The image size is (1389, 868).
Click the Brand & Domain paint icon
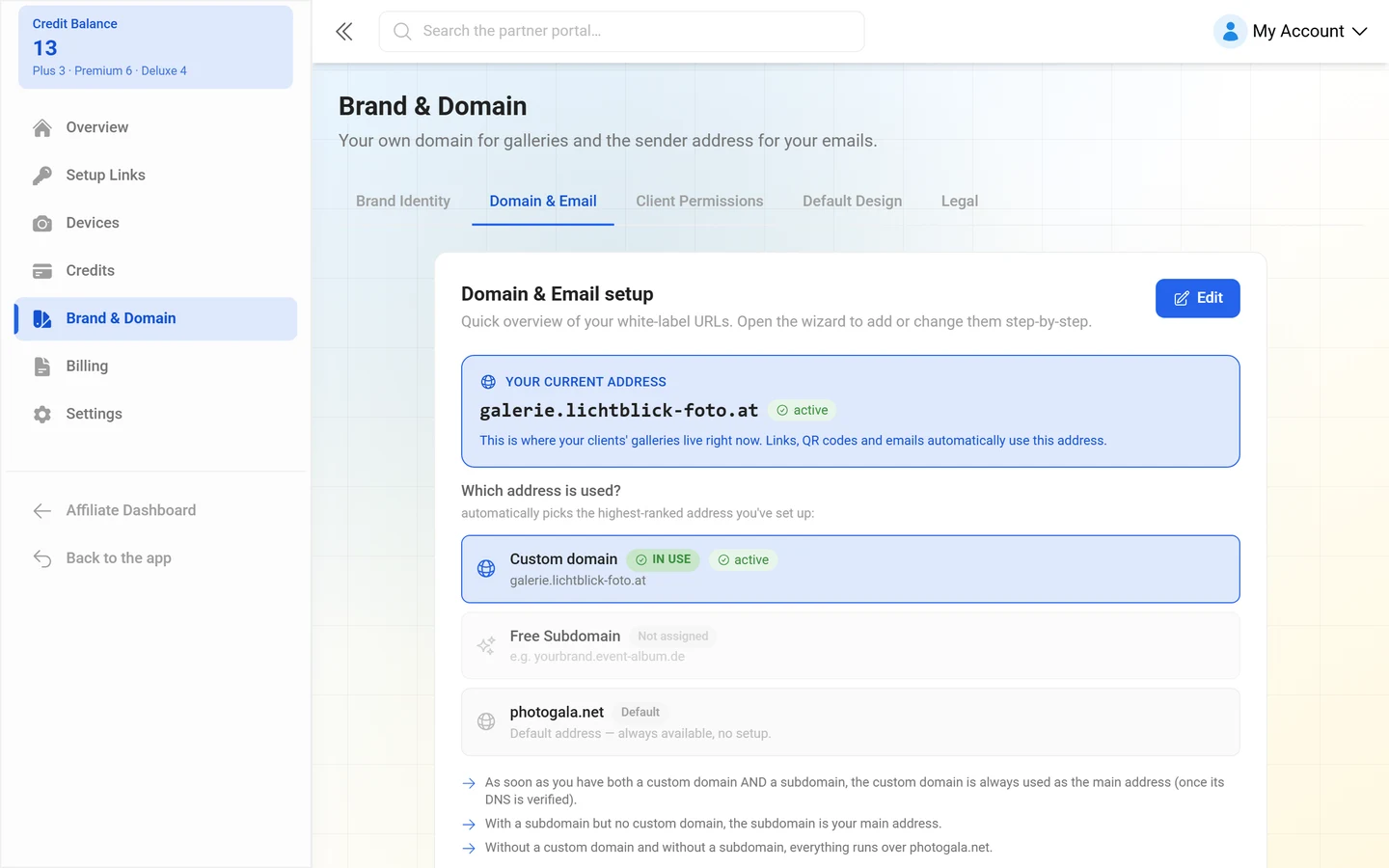[42, 318]
